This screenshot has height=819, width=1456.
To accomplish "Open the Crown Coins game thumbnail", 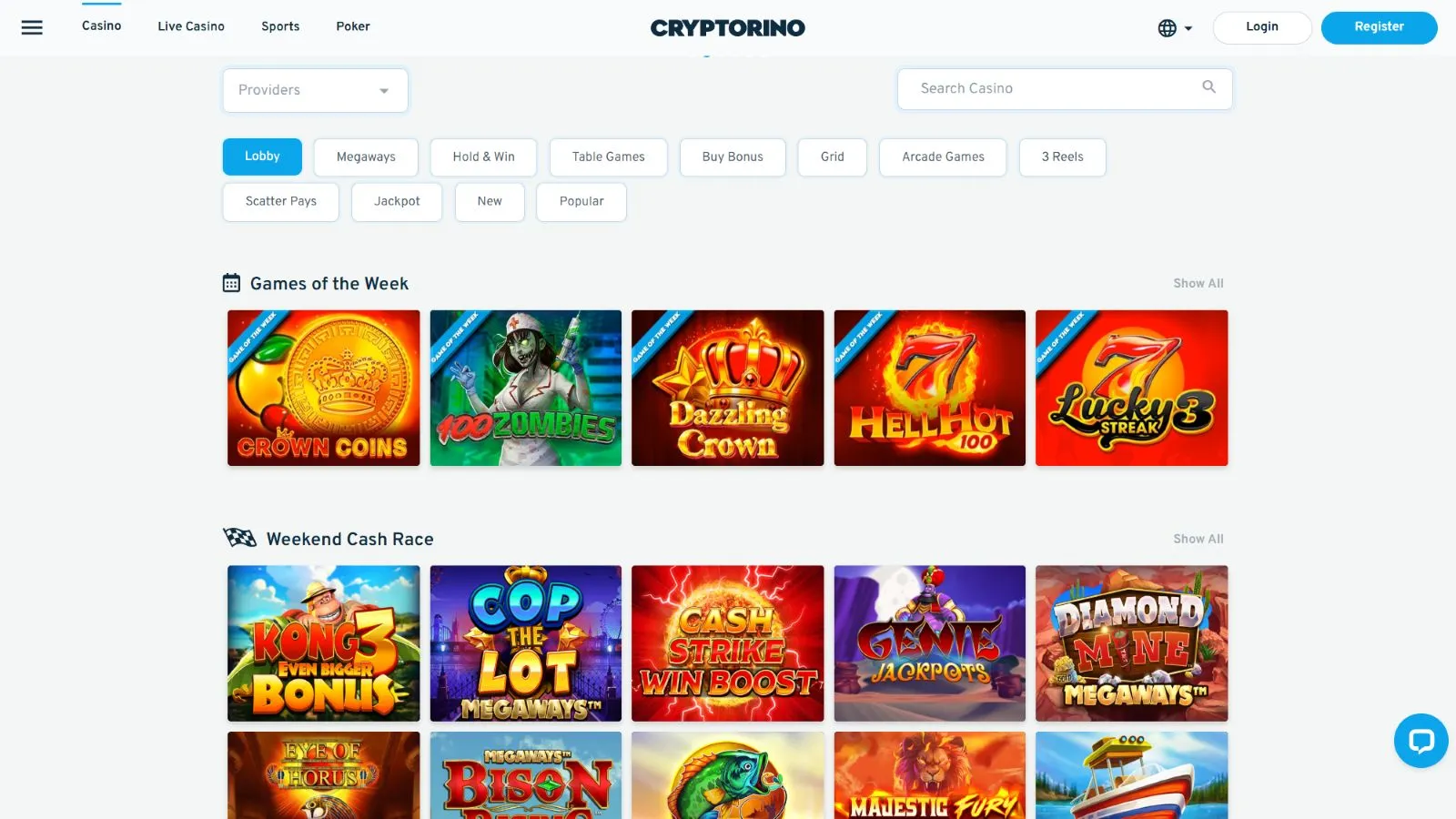I will tap(324, 388).
